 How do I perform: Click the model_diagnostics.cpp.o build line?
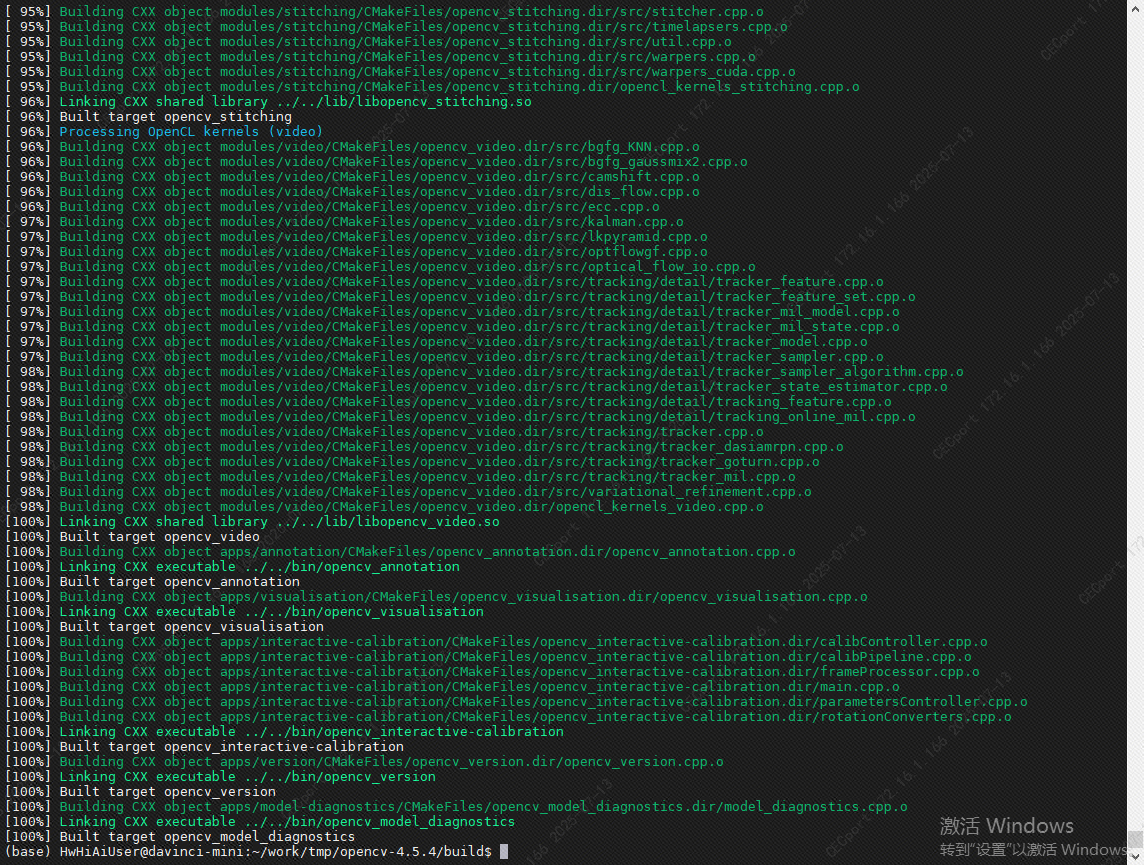click(x=456, y=807)
